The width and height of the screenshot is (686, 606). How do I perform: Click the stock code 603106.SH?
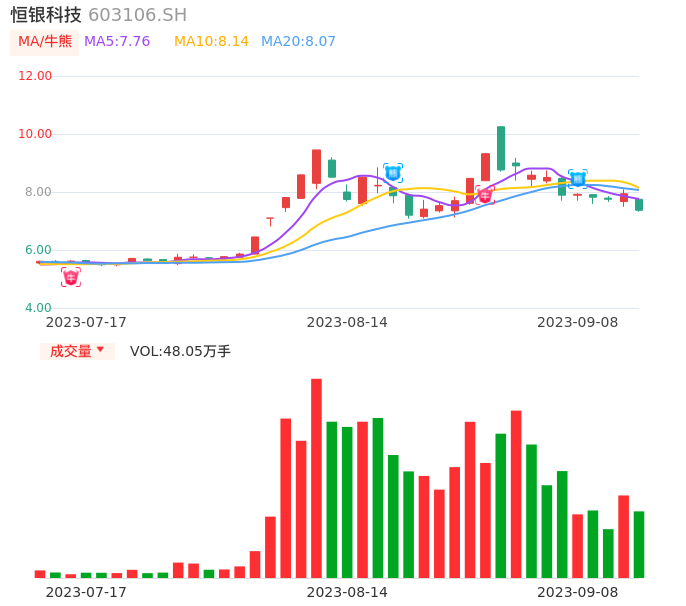tap(137, 15)
